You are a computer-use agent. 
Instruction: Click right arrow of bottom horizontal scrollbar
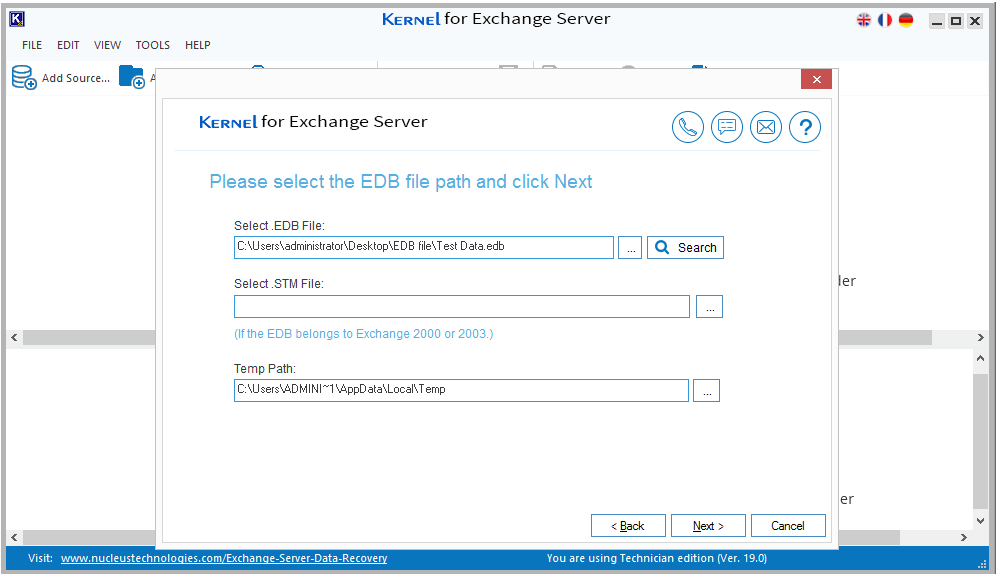[964, 537]
